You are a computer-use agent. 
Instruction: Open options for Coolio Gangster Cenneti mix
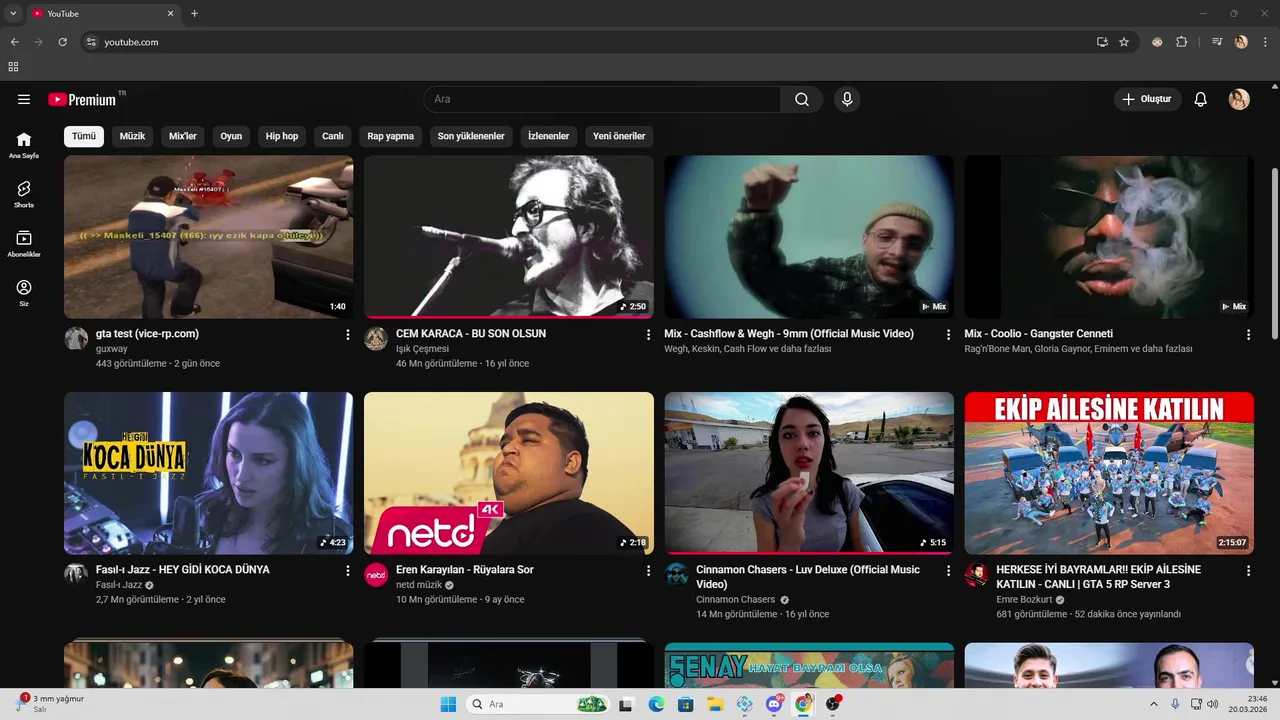click(x=1248, y=335)
